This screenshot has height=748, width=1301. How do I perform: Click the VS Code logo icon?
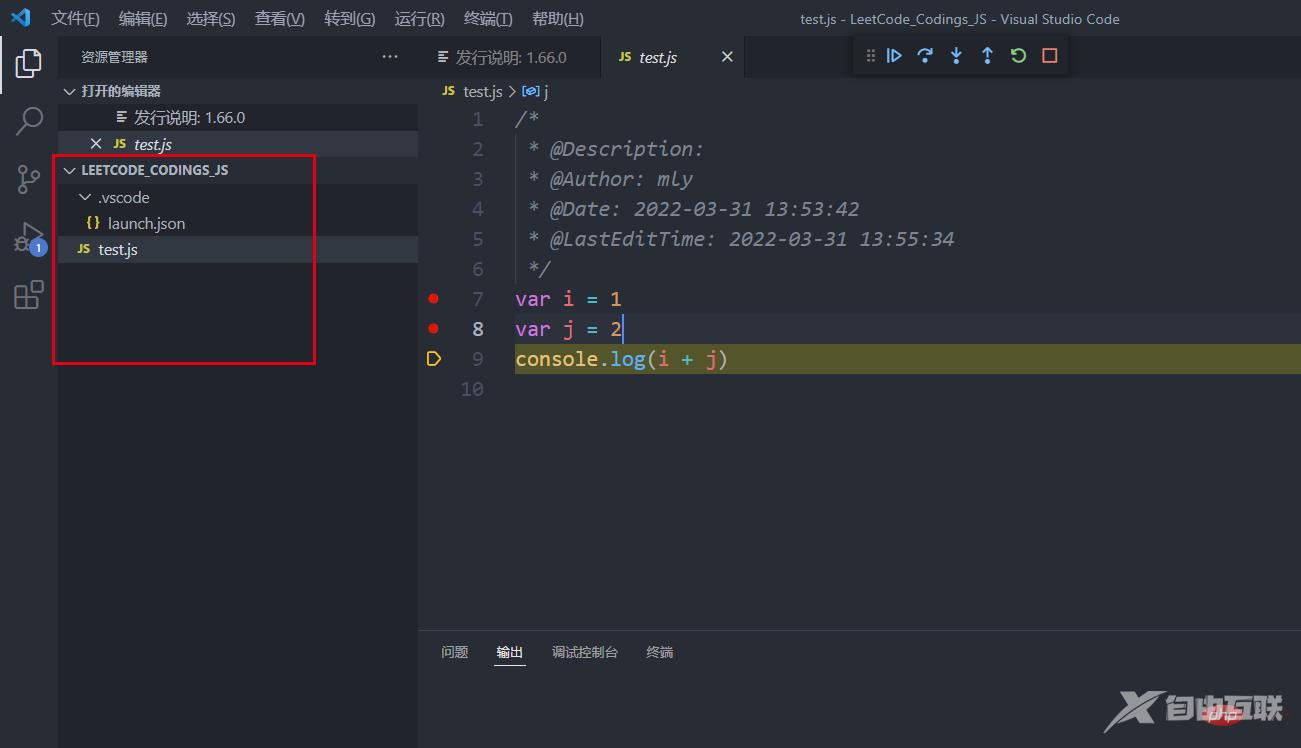[21, 18]
